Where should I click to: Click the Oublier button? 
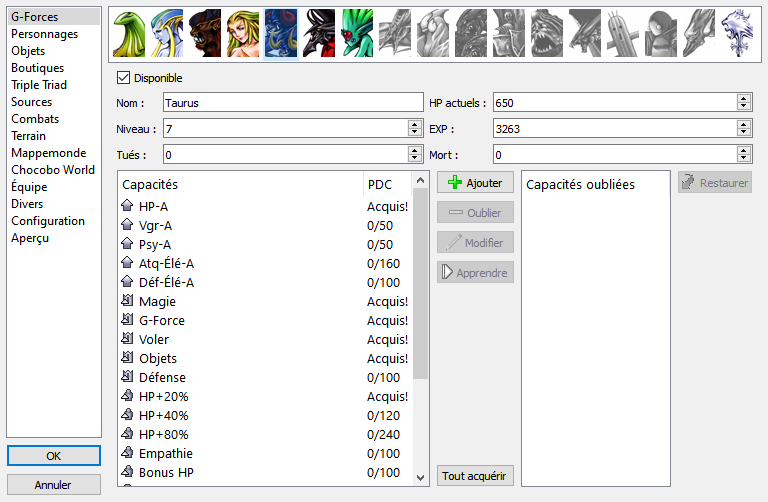(x=475, y=213)
